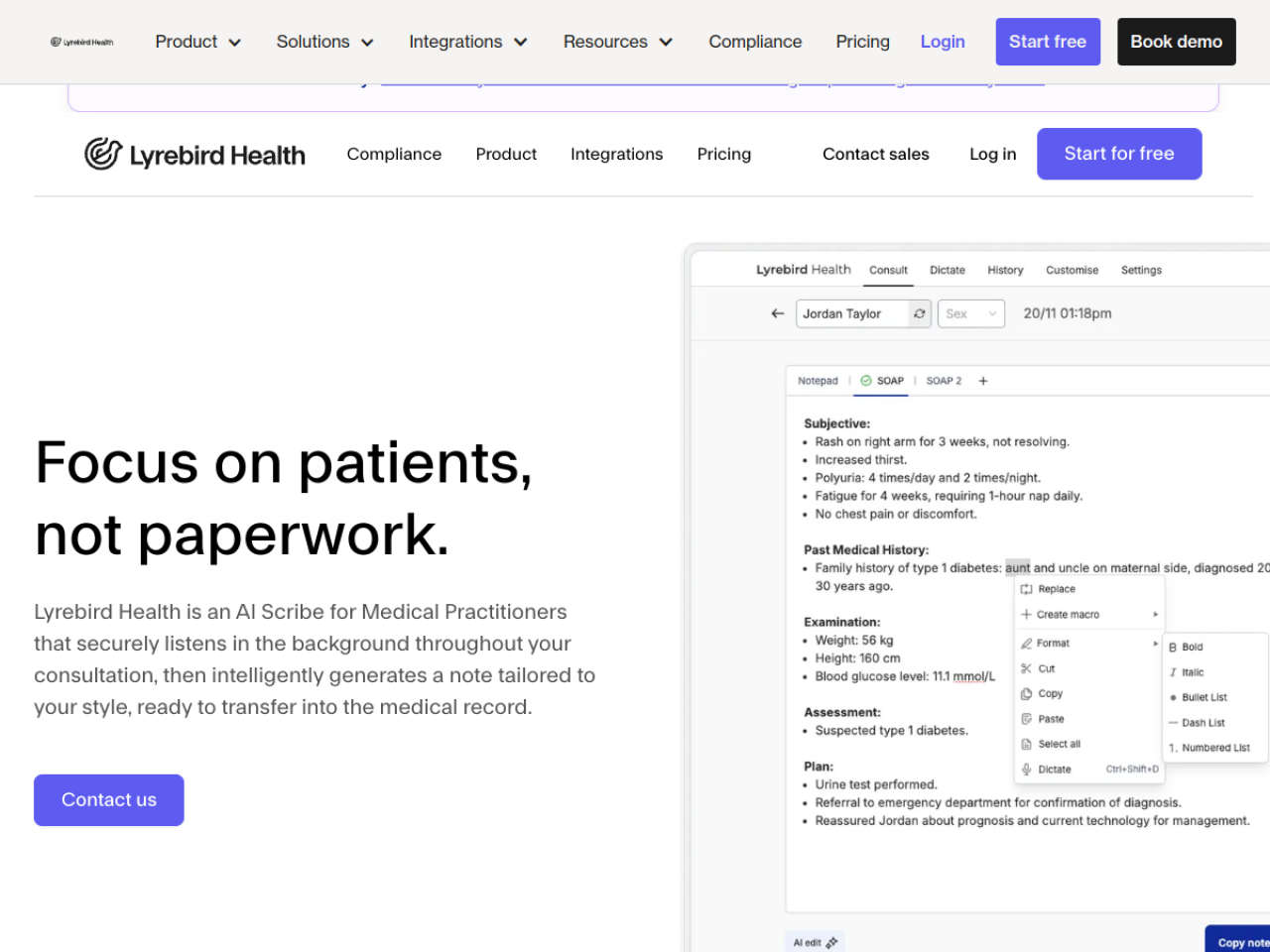Expand the Product dropdown in top bar
The height and width of the screenshot is (952, 1270).
pyautogui.click(x=198, y=42)
